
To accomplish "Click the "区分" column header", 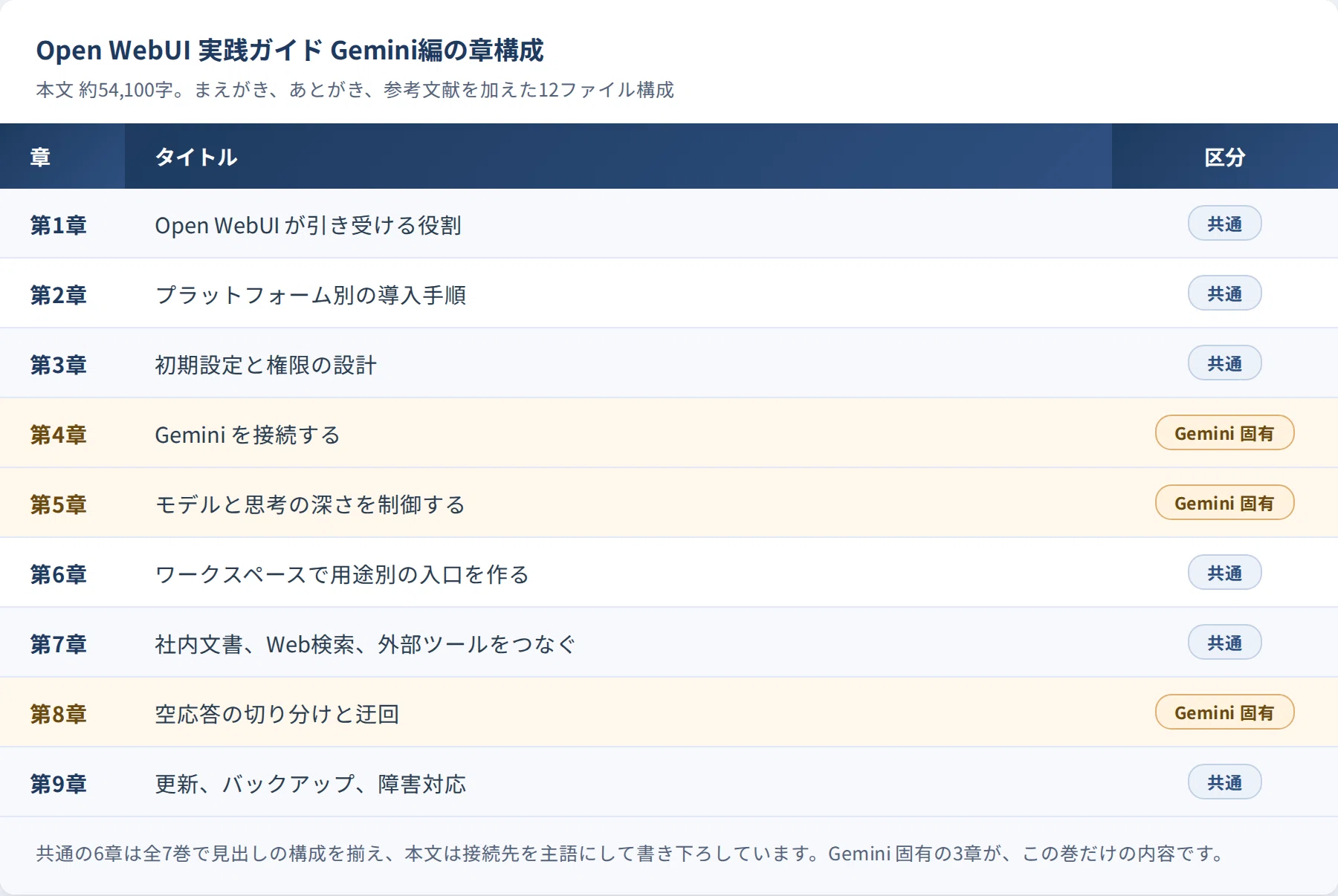I will pos(1225,157).
